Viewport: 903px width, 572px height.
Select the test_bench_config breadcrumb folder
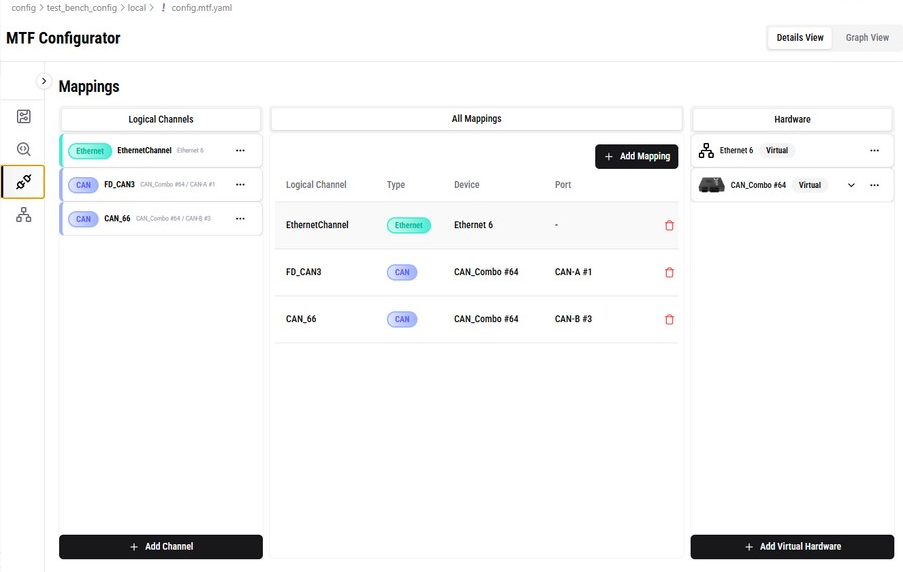[82, 8]
